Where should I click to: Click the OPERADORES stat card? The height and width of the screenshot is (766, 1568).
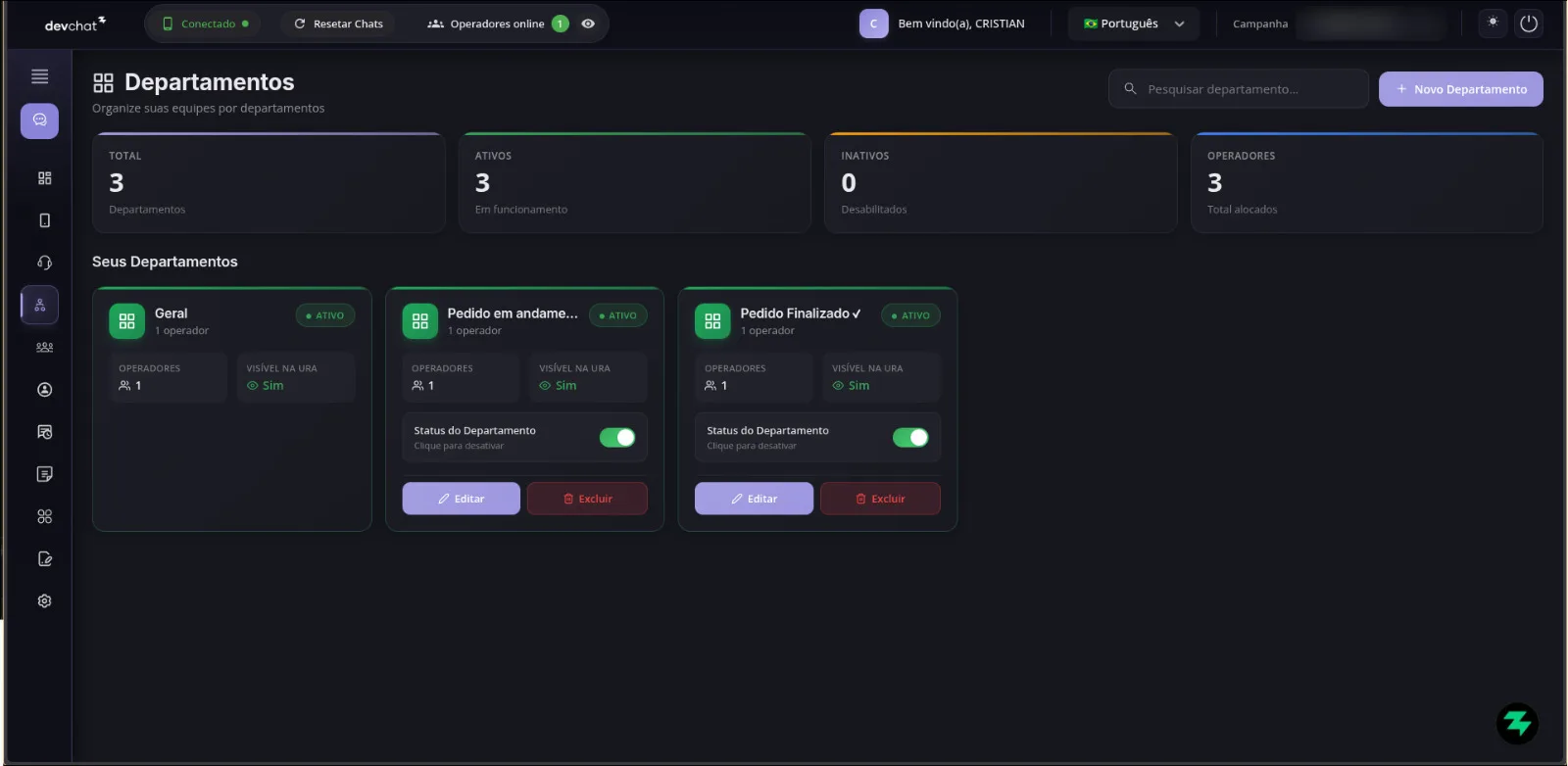click(1367, 183)
